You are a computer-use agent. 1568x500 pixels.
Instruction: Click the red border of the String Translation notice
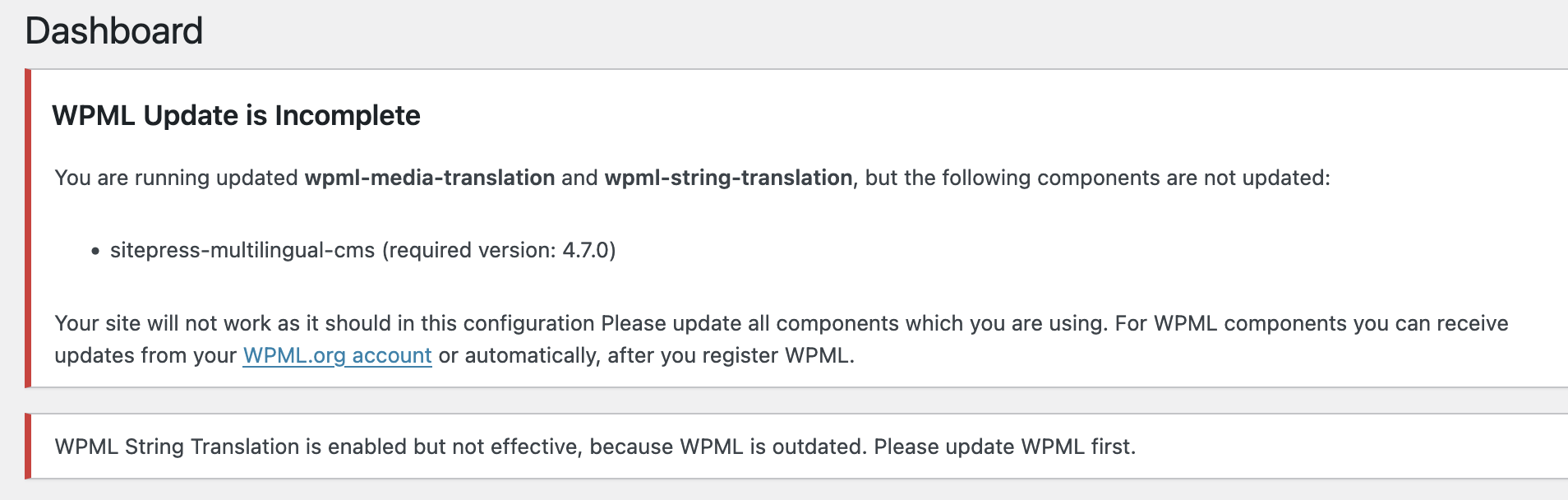(28, 446)
